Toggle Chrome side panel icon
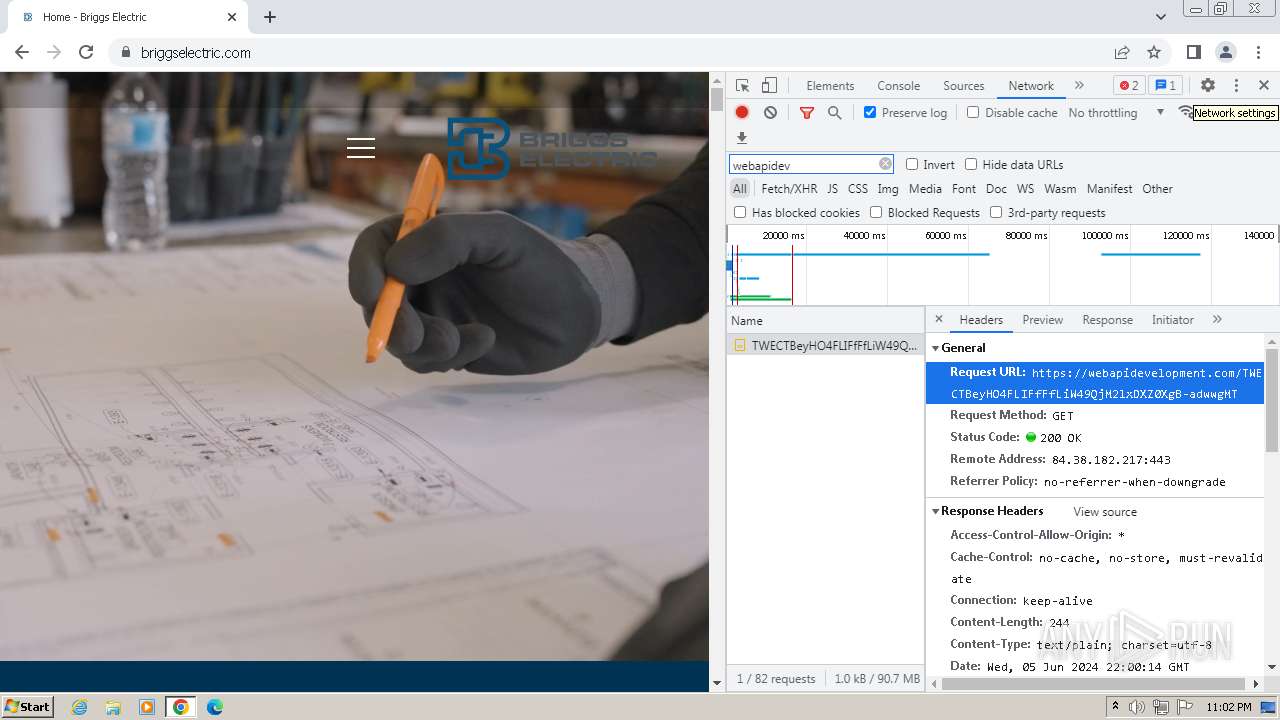 coord(1193,52)
